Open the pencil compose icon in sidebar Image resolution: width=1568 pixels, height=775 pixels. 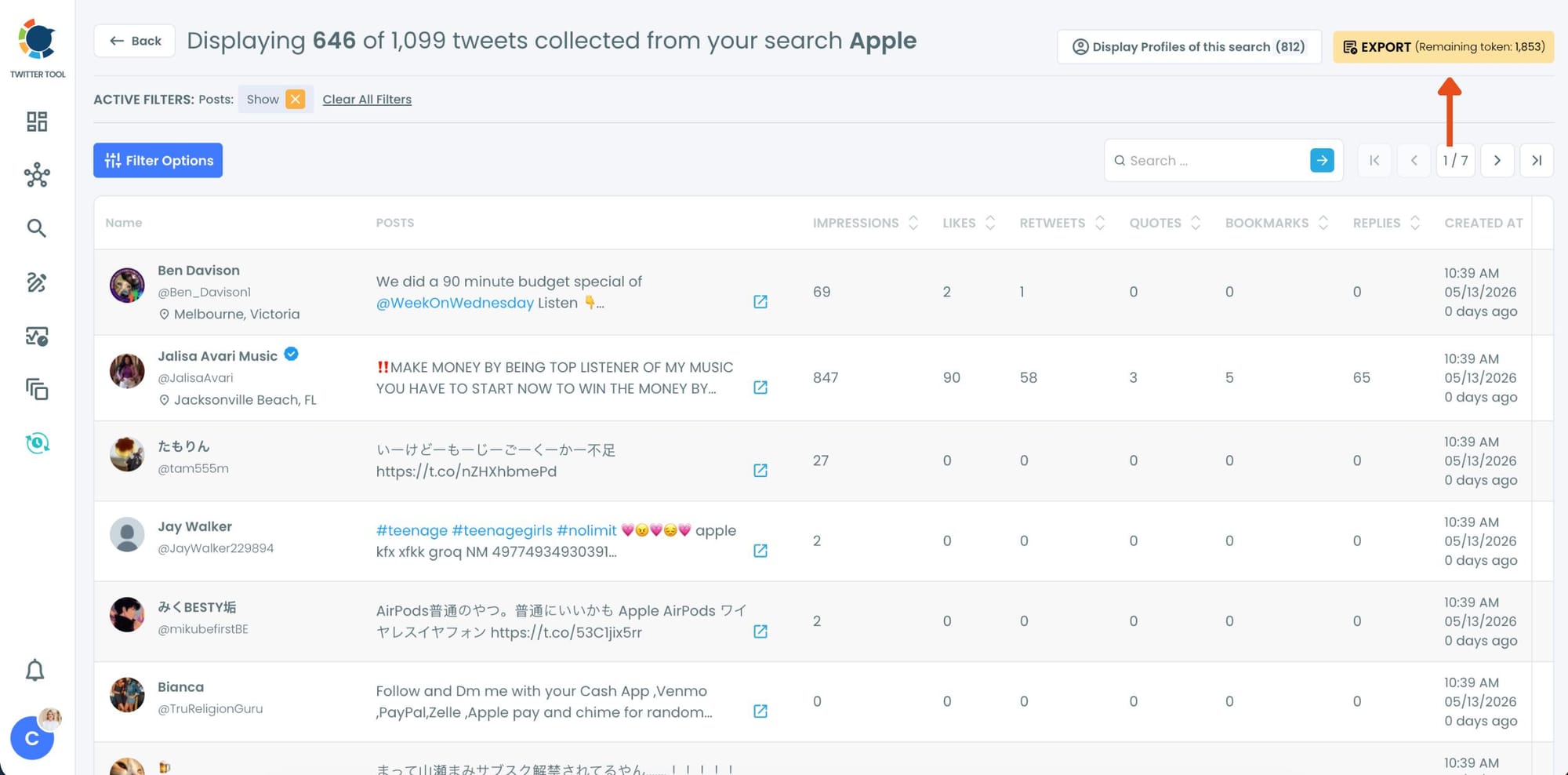point(37,282)
